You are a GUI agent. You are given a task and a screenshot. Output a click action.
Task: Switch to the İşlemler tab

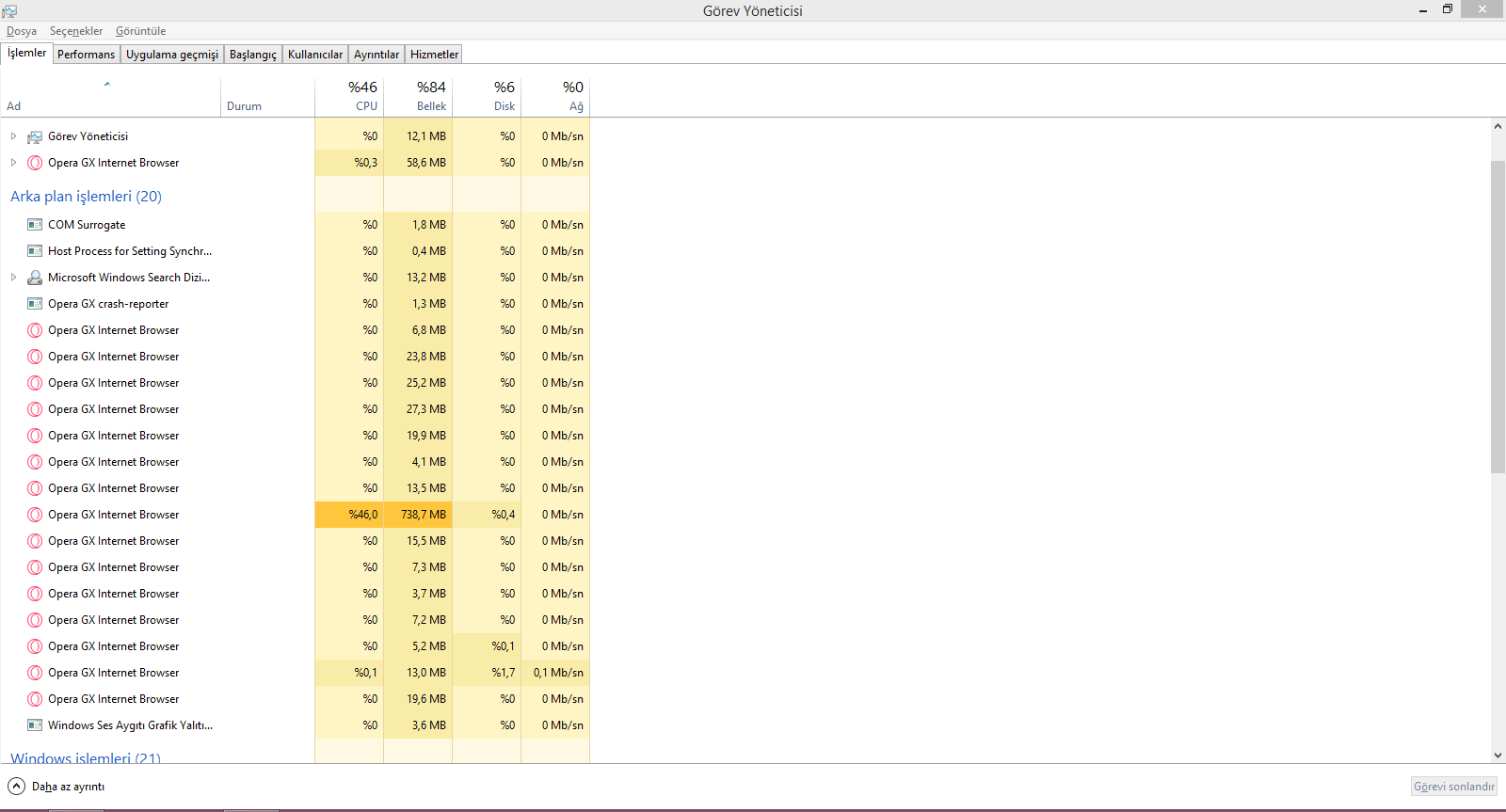pos(26,54)
